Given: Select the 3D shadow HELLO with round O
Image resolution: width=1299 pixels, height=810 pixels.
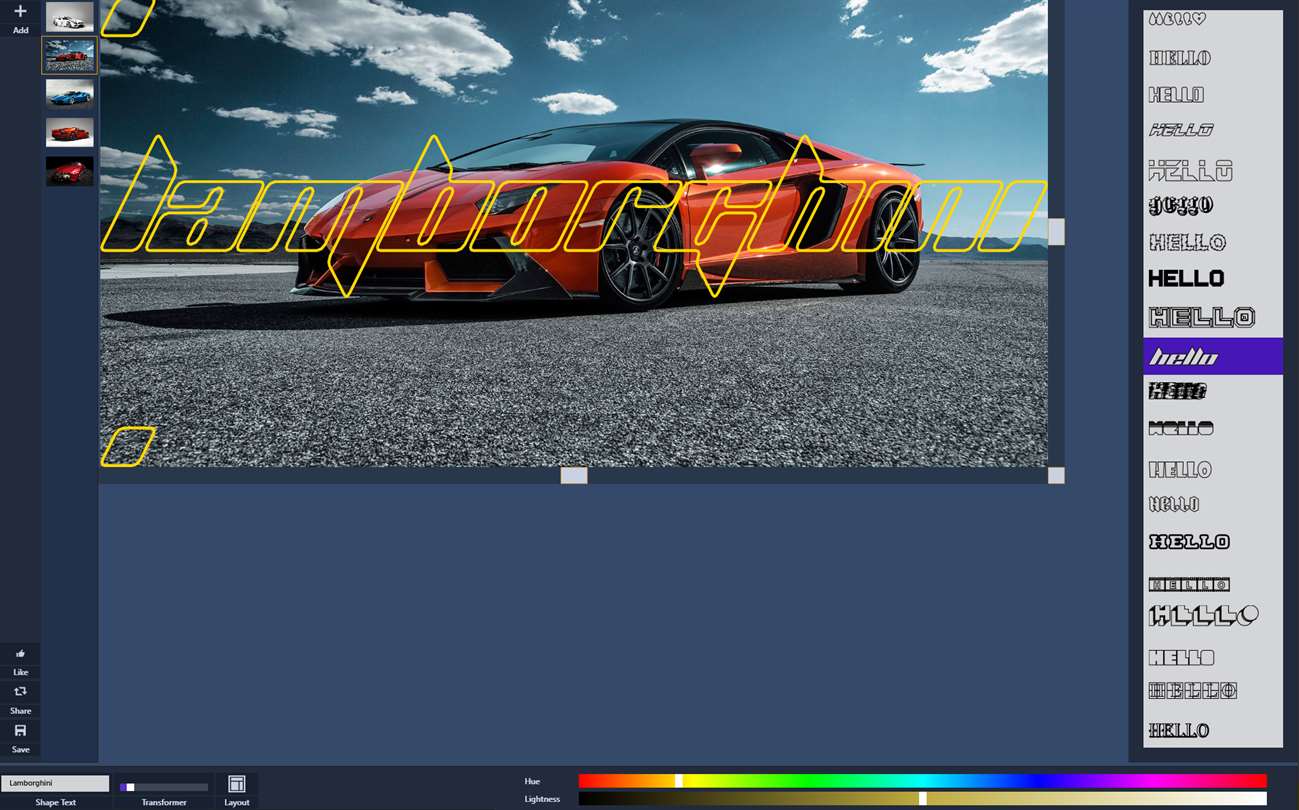Looking at the screenshot, I should [1203, 616].
